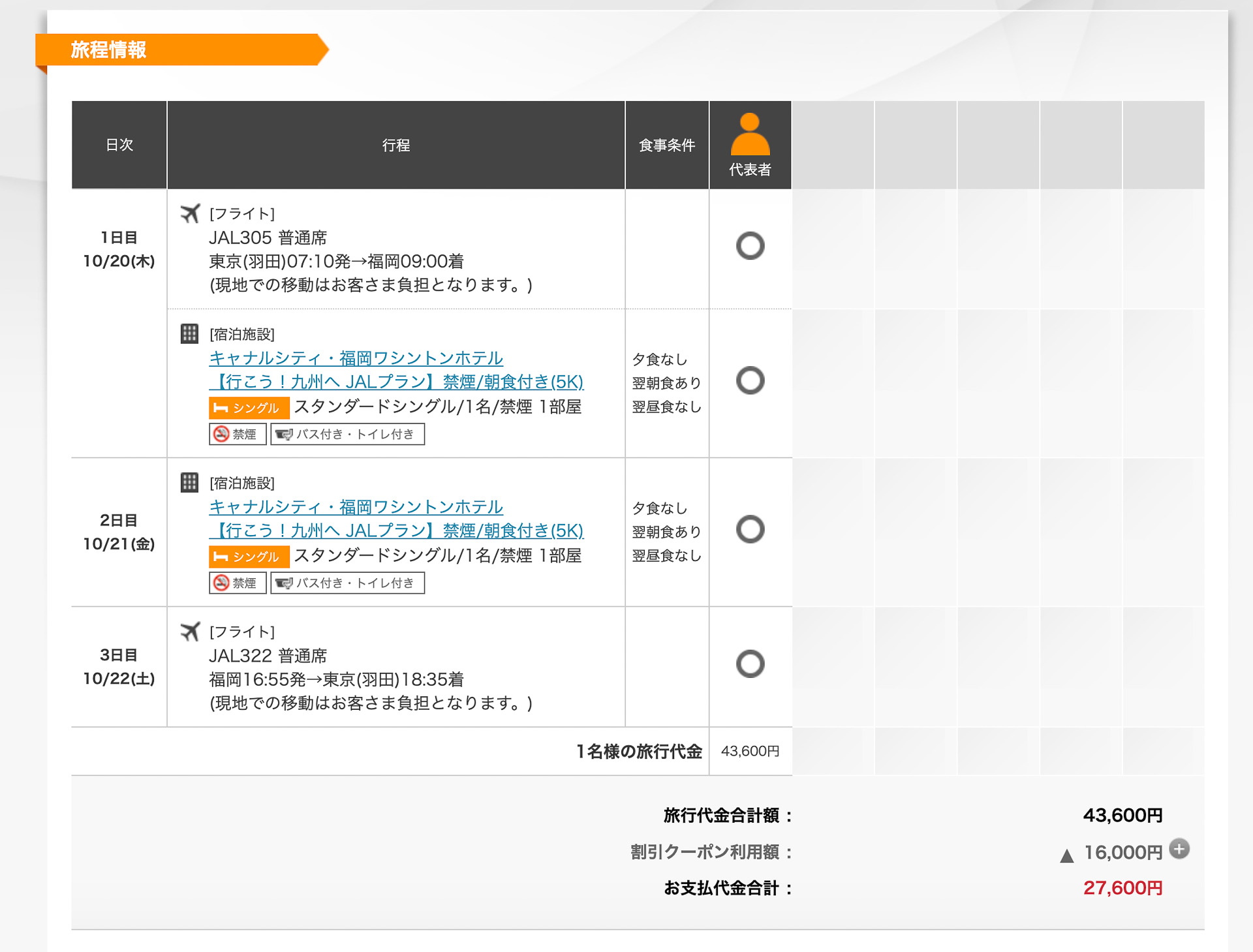Click the airplane icon for the JAL322 flight
The height and width of the screenshot is (952, 1253).
[190, 631]
